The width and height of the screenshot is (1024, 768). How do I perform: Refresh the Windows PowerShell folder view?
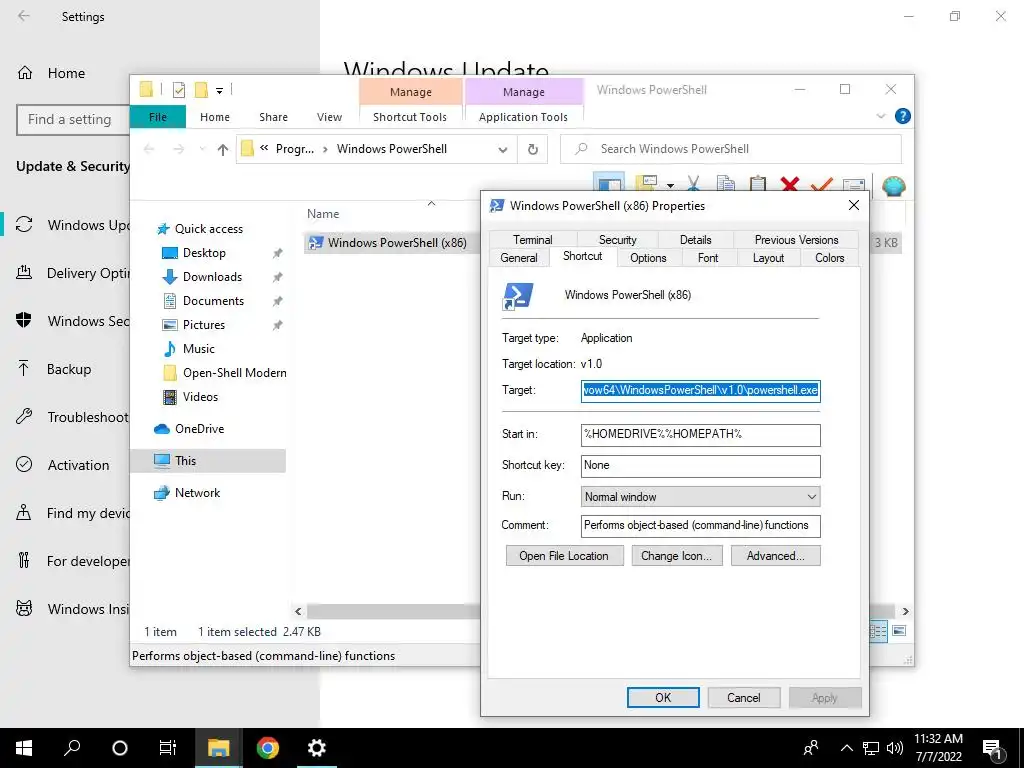click(533, 150)
